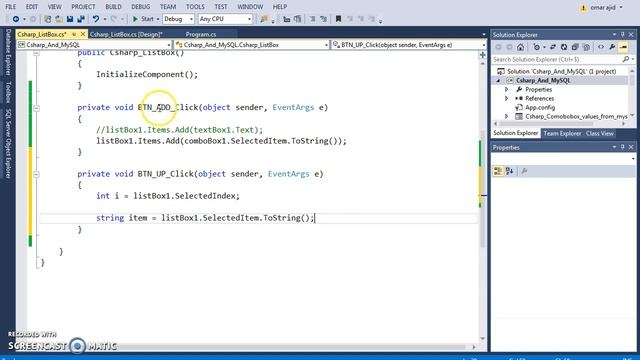This screenshot has height=360, width=640.
Task: Click the user account name omar ajid
Action: pyautogui.click(x=602, y=7)
